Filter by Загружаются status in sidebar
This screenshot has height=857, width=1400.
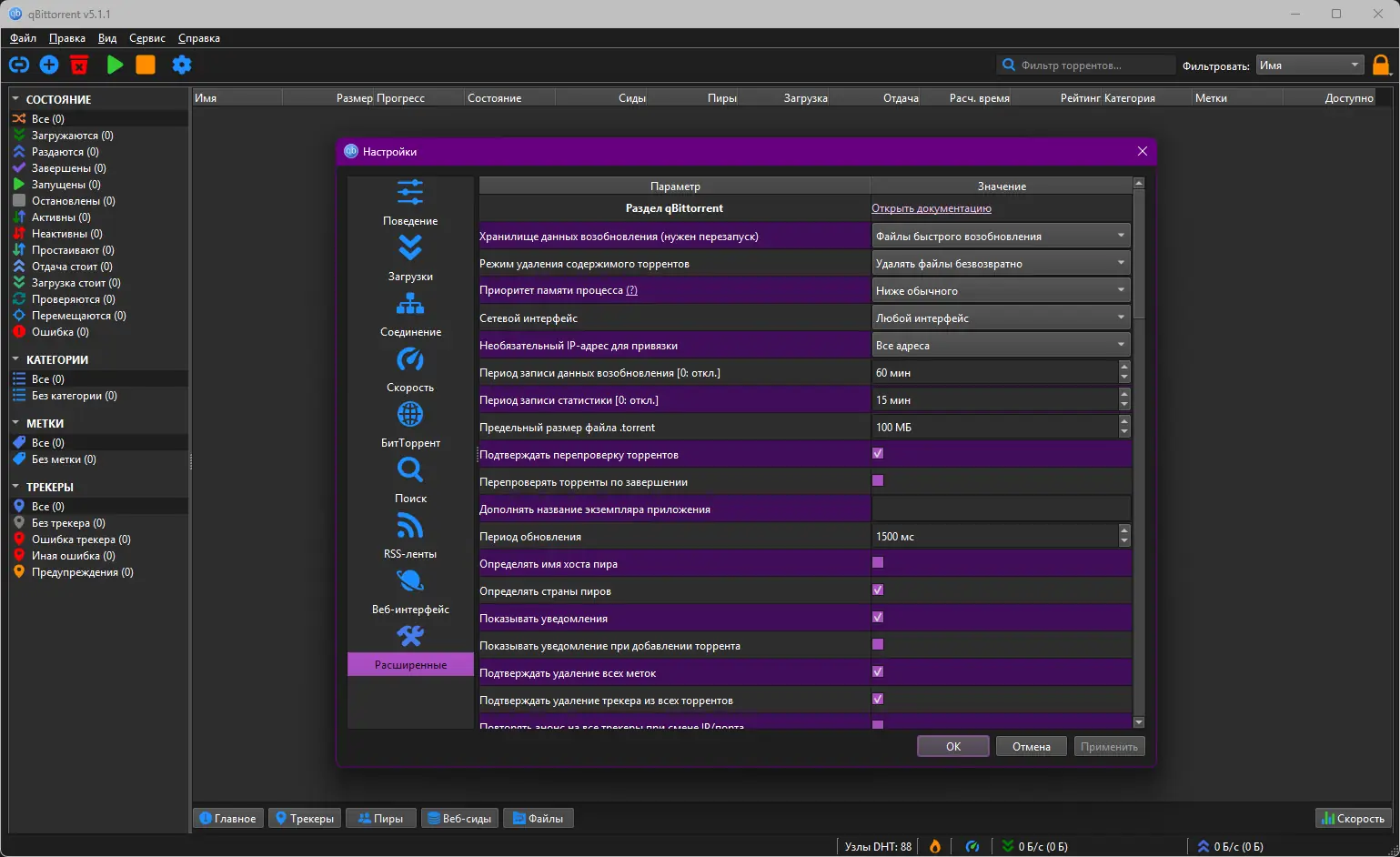click(99, 136)
